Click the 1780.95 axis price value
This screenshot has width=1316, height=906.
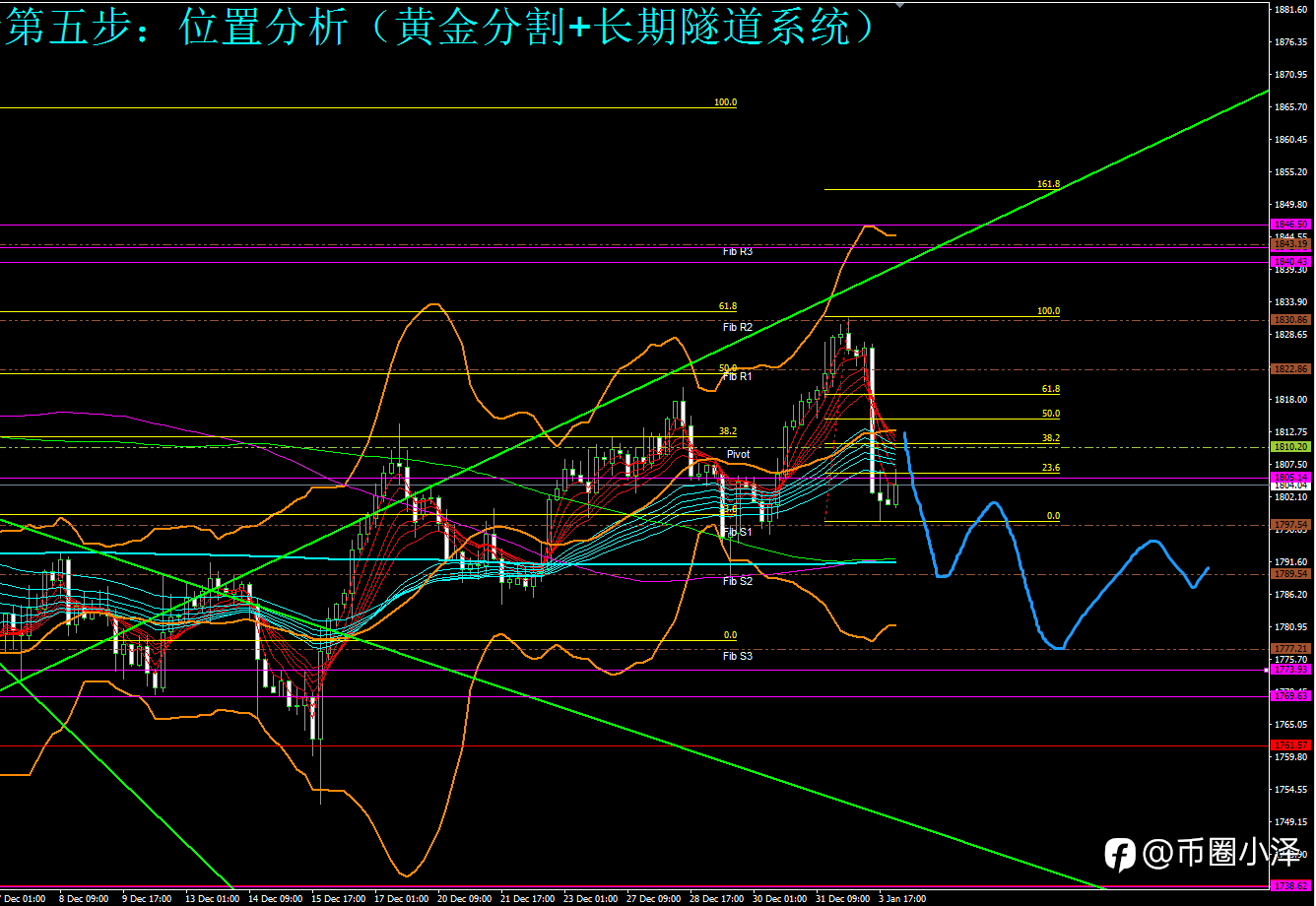point(1289,626)
